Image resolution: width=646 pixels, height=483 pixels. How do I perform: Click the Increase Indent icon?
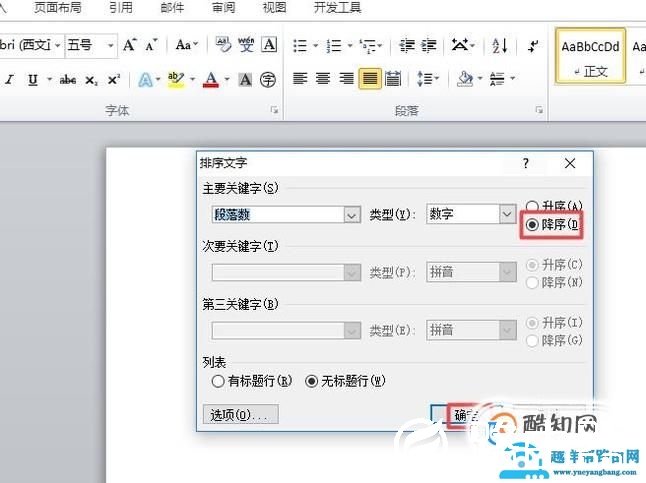point(429,45)
